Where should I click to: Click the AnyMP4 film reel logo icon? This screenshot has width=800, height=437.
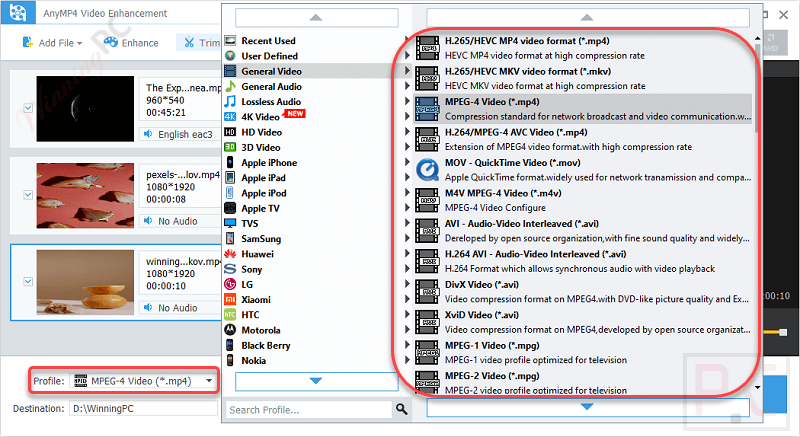tap(18, 12)
